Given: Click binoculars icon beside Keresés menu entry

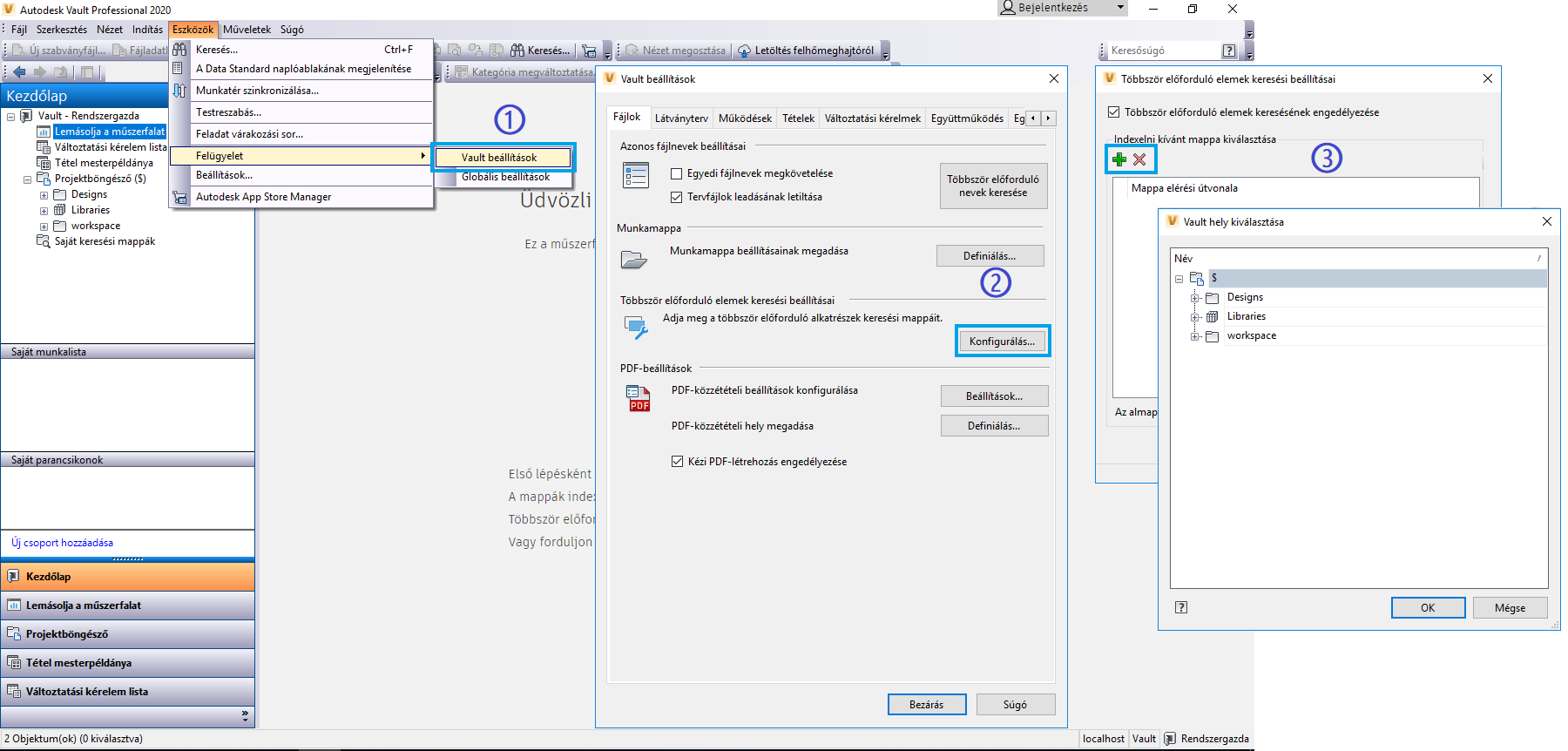Looking at the screenshot, I should 179,50.
